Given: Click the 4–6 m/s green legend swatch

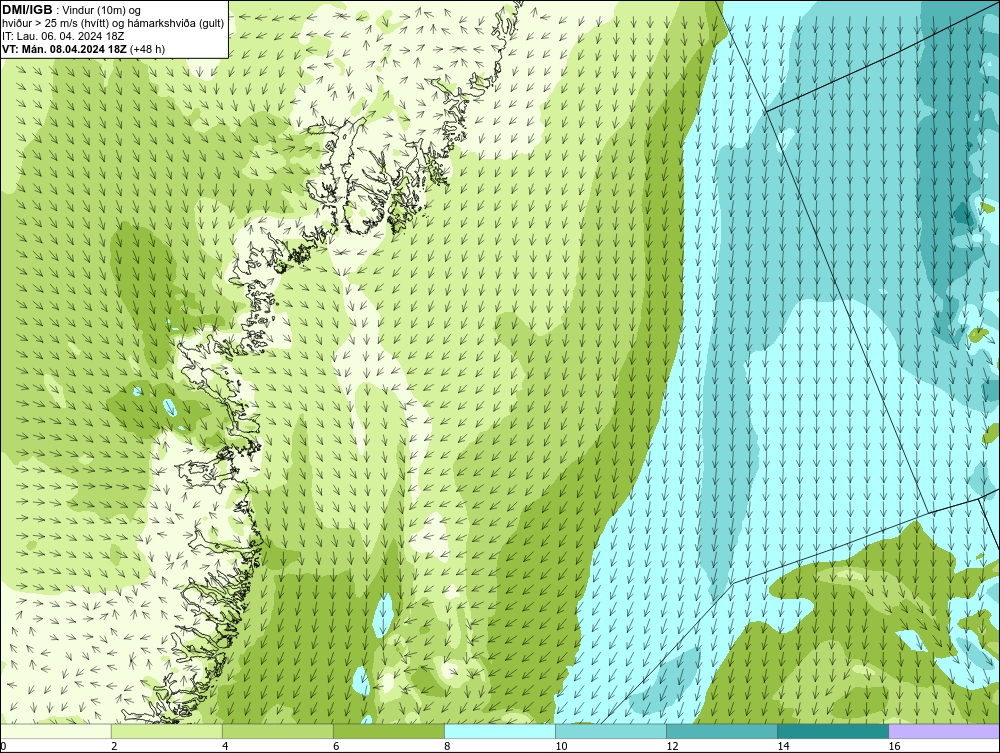Looking at the screenshot, I should coord(278,731).
